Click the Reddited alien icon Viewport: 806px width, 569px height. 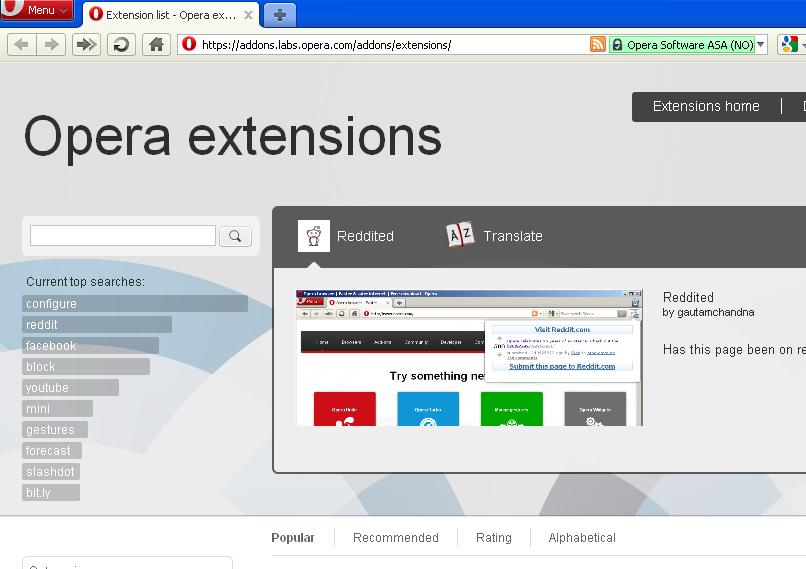[314, 236]
